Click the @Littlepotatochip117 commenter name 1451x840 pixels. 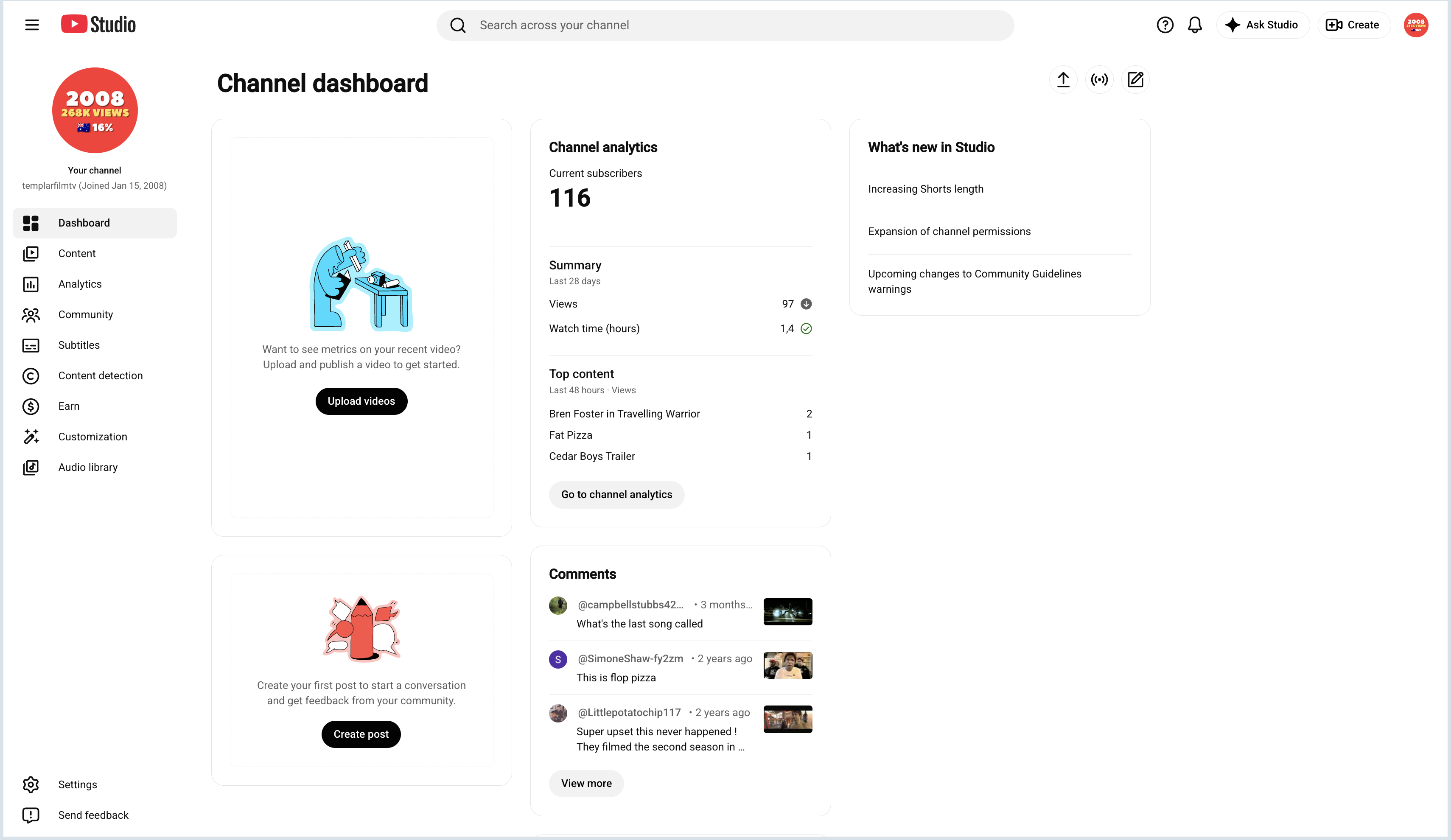pyautogui.click(x=629, y=712)
